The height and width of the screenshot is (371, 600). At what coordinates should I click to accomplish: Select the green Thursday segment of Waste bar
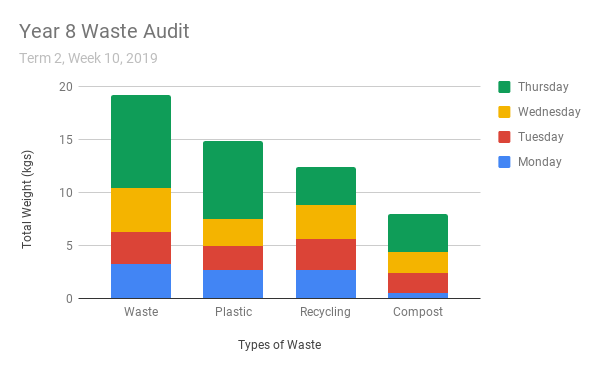(x=141, y=142)
